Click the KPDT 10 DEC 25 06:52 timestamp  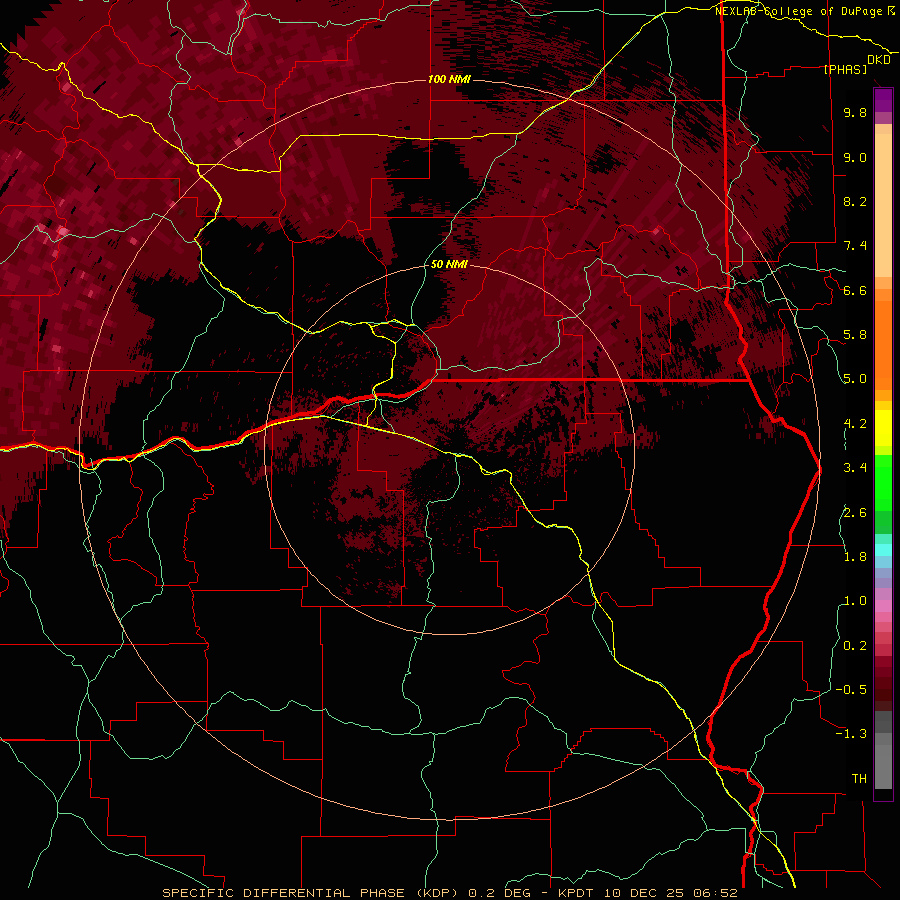point(648,893)
